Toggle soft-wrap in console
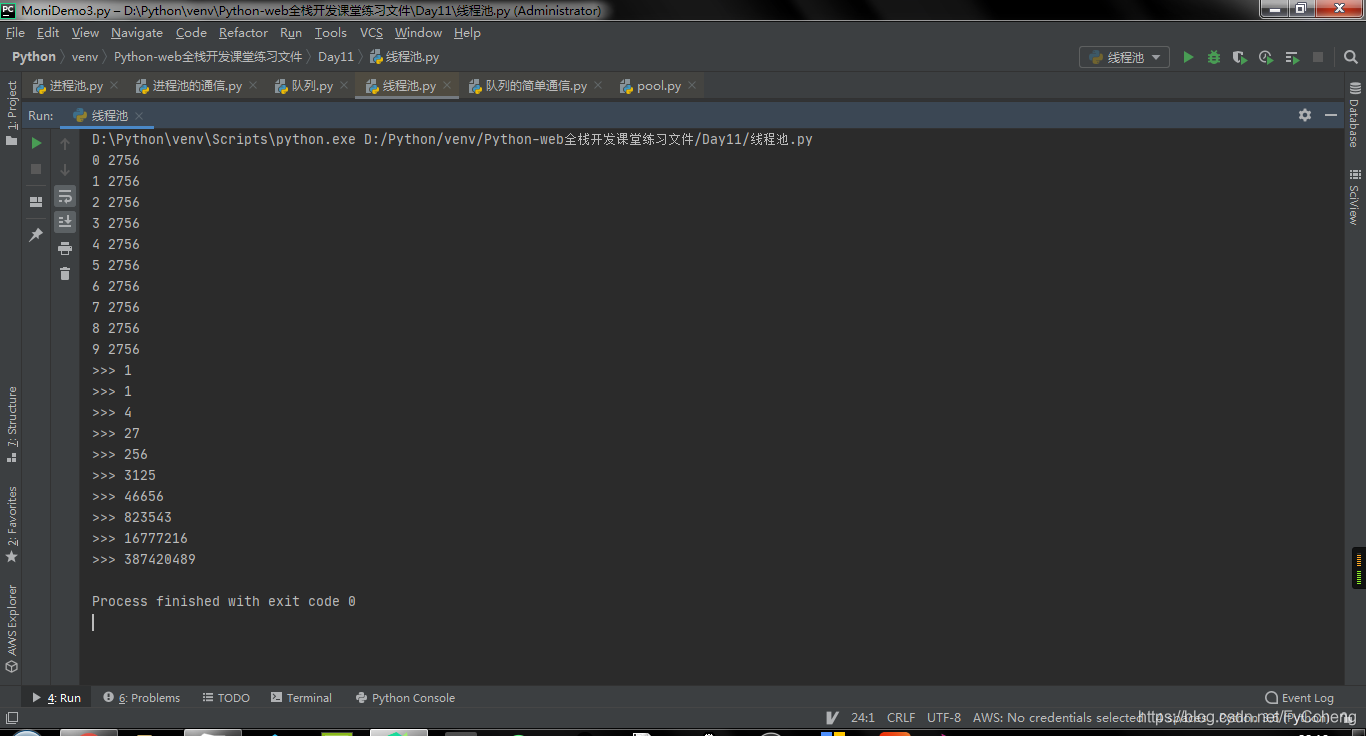1366x736 pixels. (x=65, y=195)
